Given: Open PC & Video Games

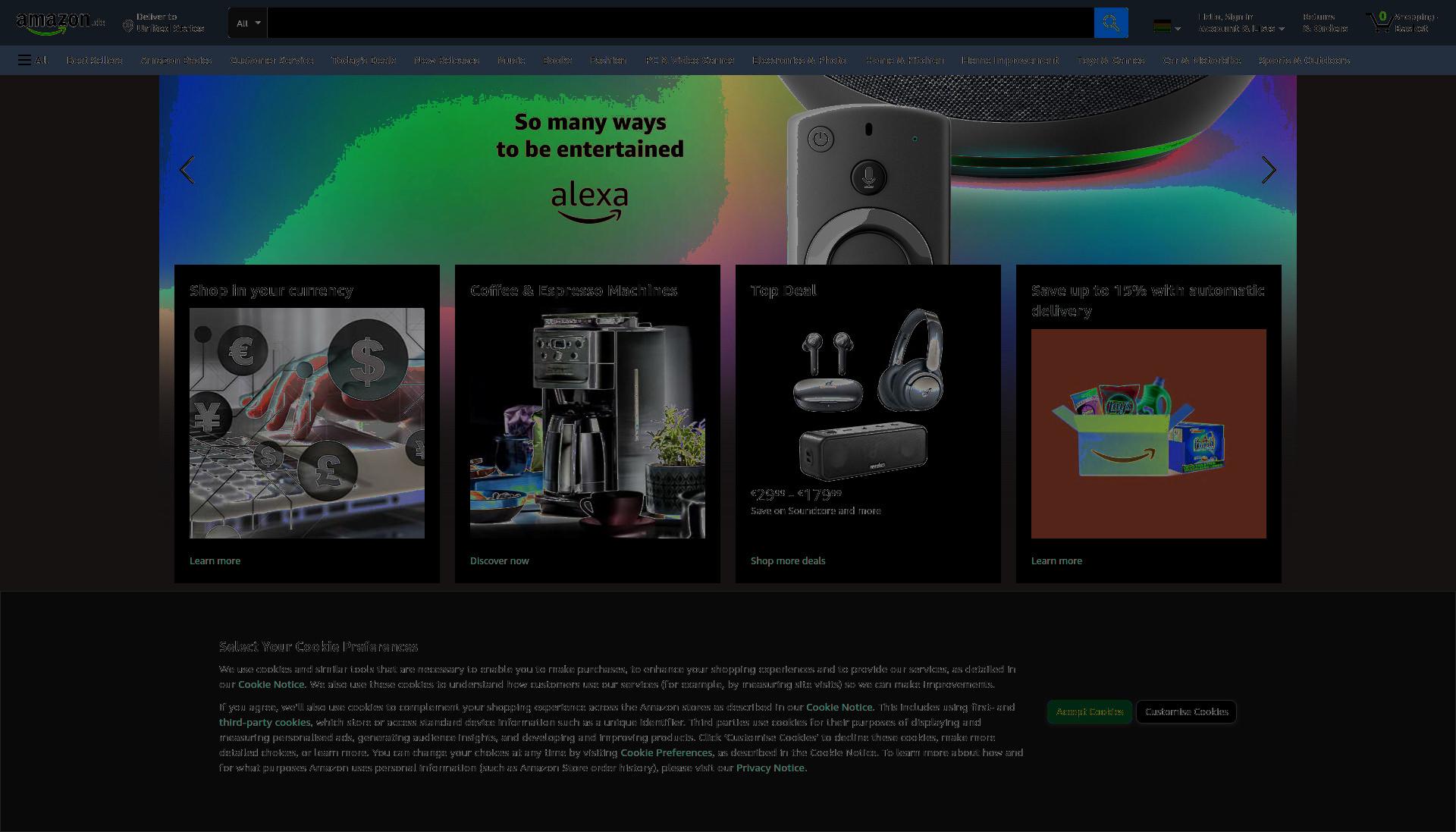Looking at the screenshot, I should 689,60.
